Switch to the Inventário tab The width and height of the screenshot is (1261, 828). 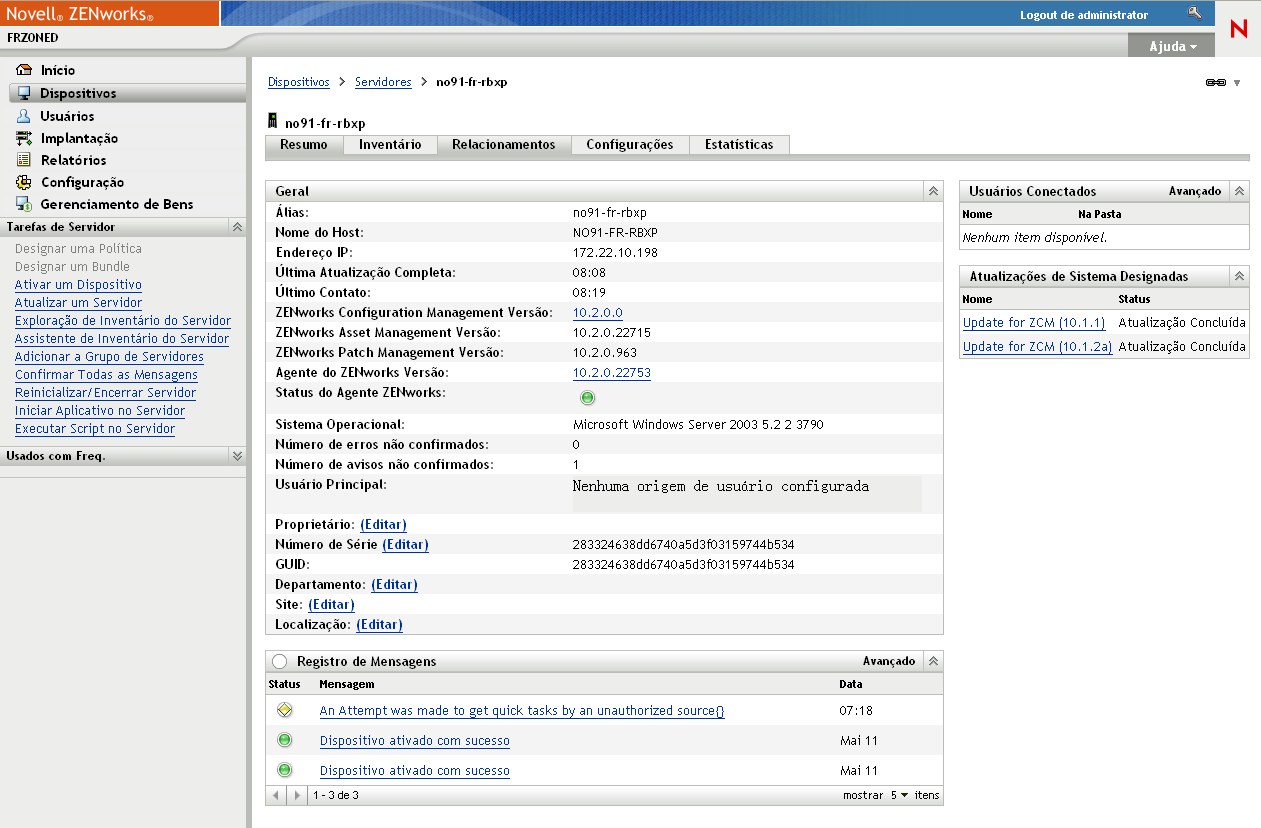click(x=390, y=145)
